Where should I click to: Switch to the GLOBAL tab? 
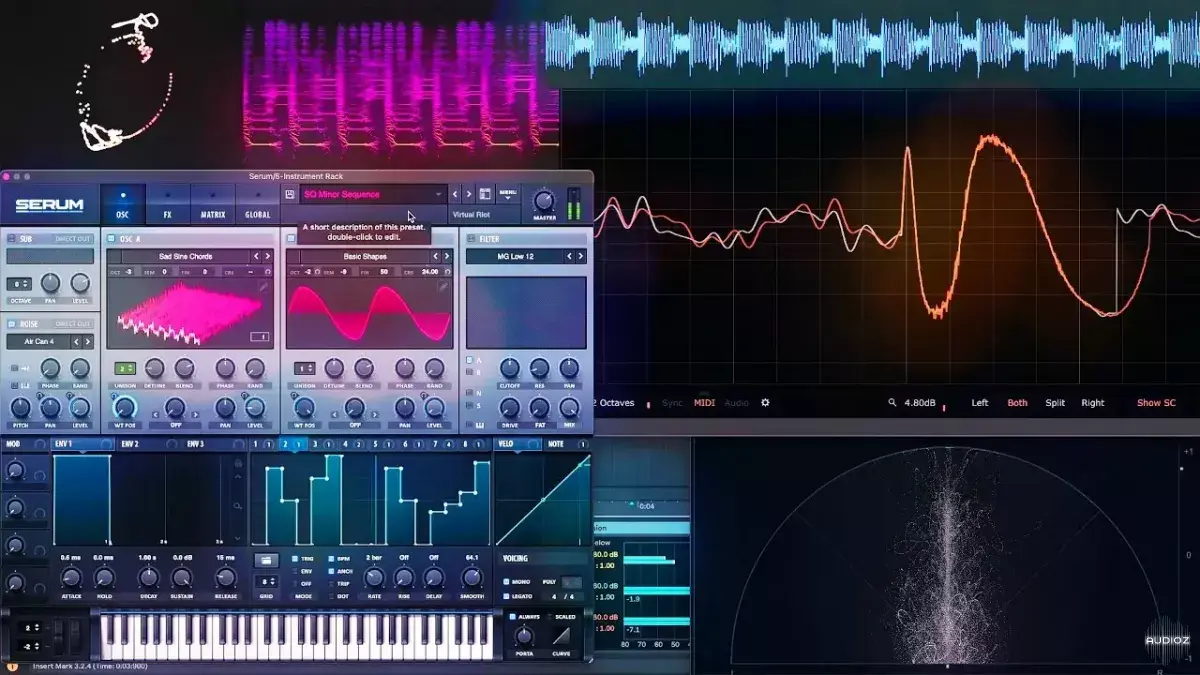point(258,204)
